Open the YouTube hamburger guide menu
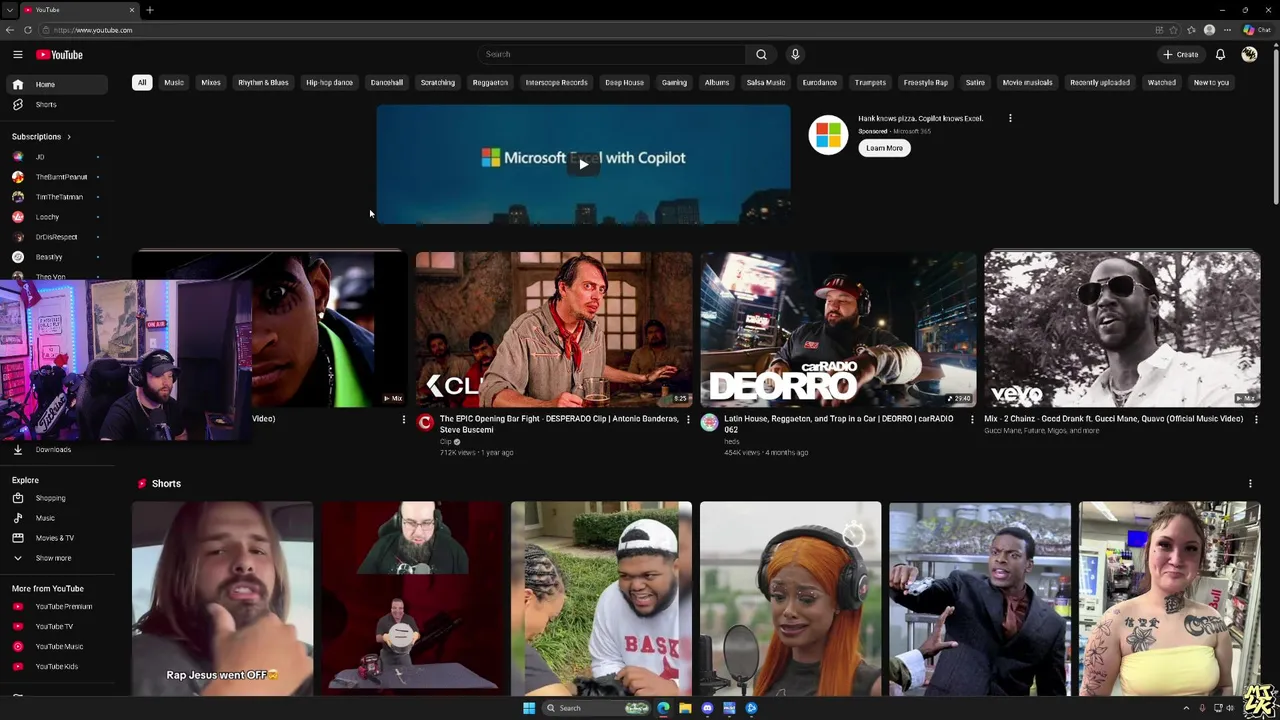 coord(17,54)
